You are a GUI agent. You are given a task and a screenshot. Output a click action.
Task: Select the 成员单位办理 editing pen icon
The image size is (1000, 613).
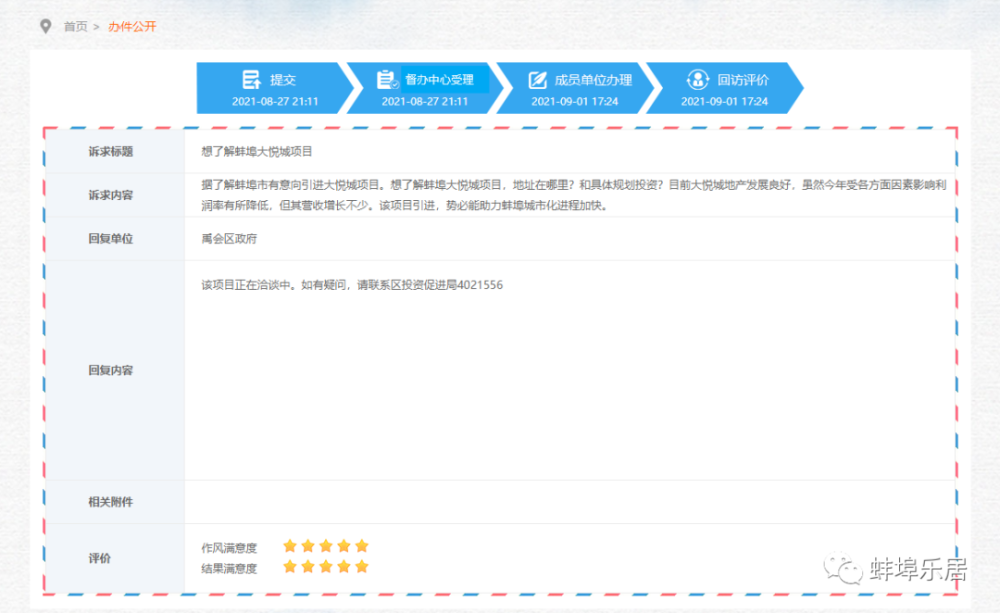(x=535, y=79)
